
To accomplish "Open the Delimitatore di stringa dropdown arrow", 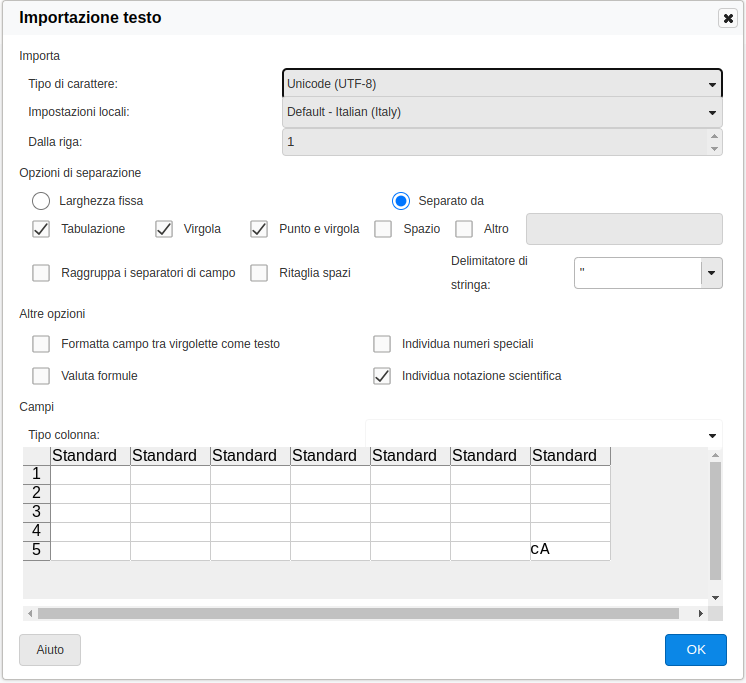I will click(x=711, y=273).
